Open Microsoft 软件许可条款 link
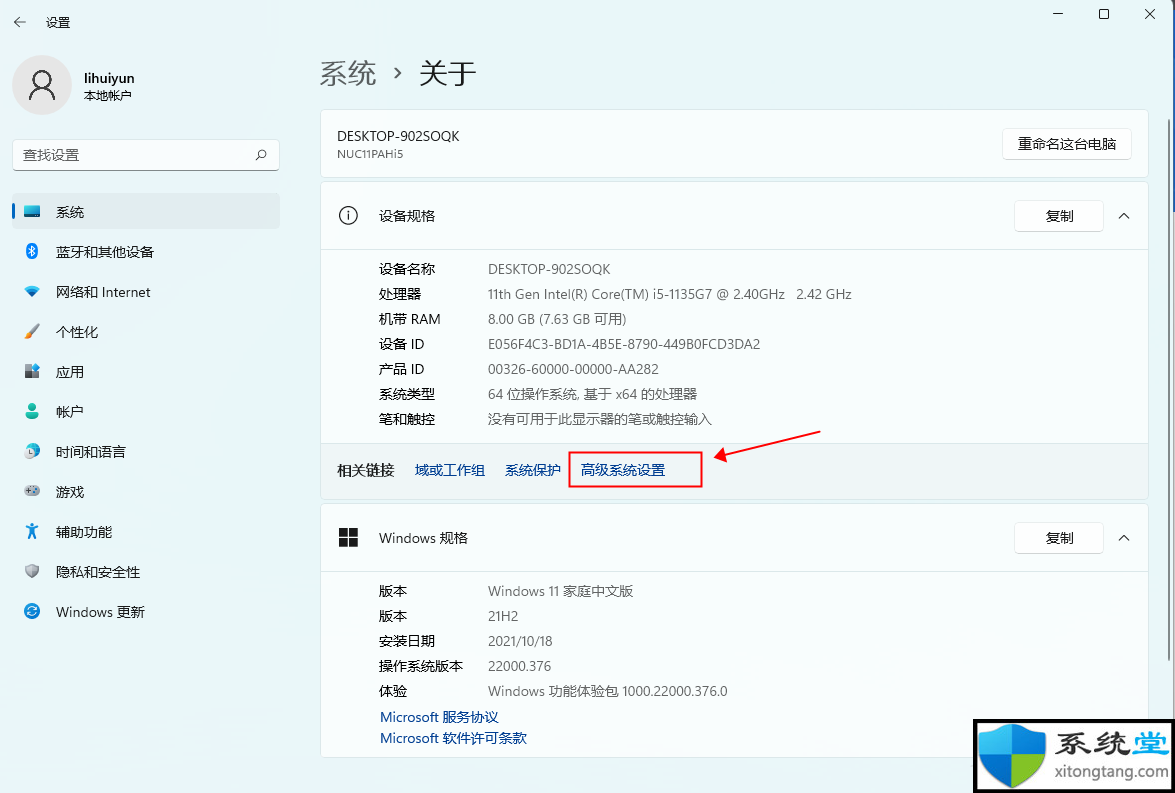The width and height of the screenshot is (1175, 793). click(453, 738)
